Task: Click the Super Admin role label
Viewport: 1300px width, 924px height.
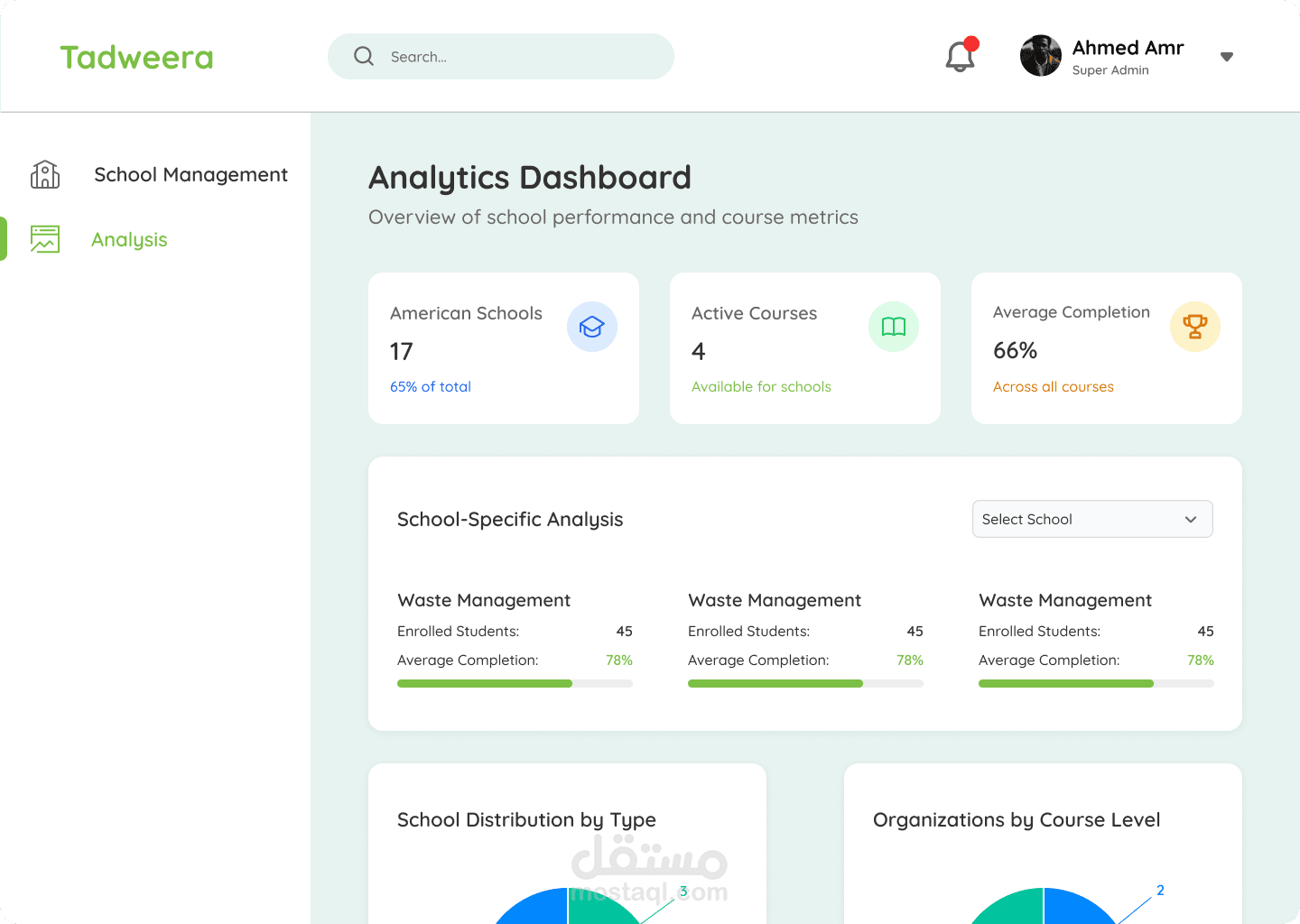Action: click(1110, 70)
